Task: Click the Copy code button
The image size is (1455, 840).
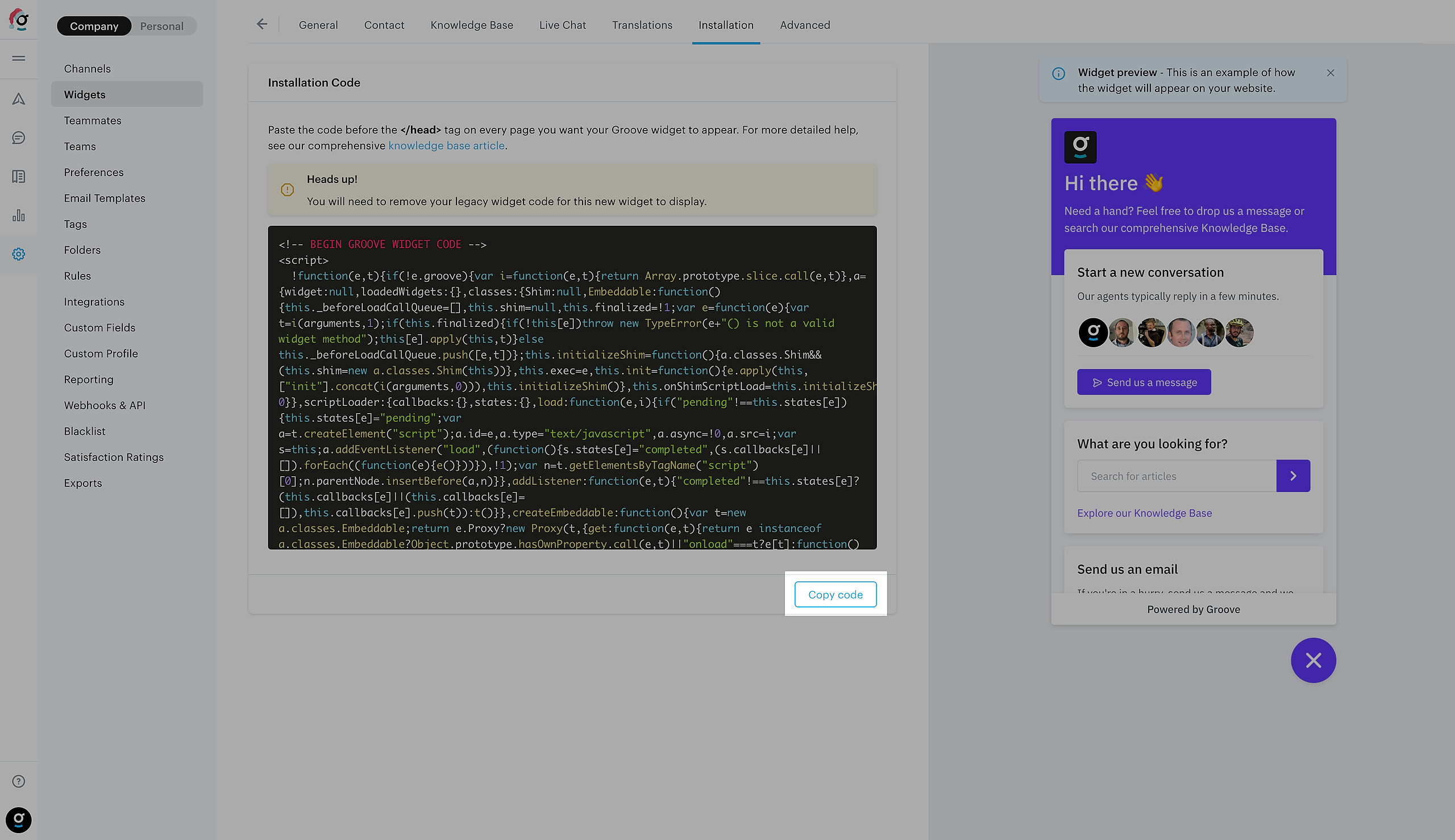Action: 835,594
